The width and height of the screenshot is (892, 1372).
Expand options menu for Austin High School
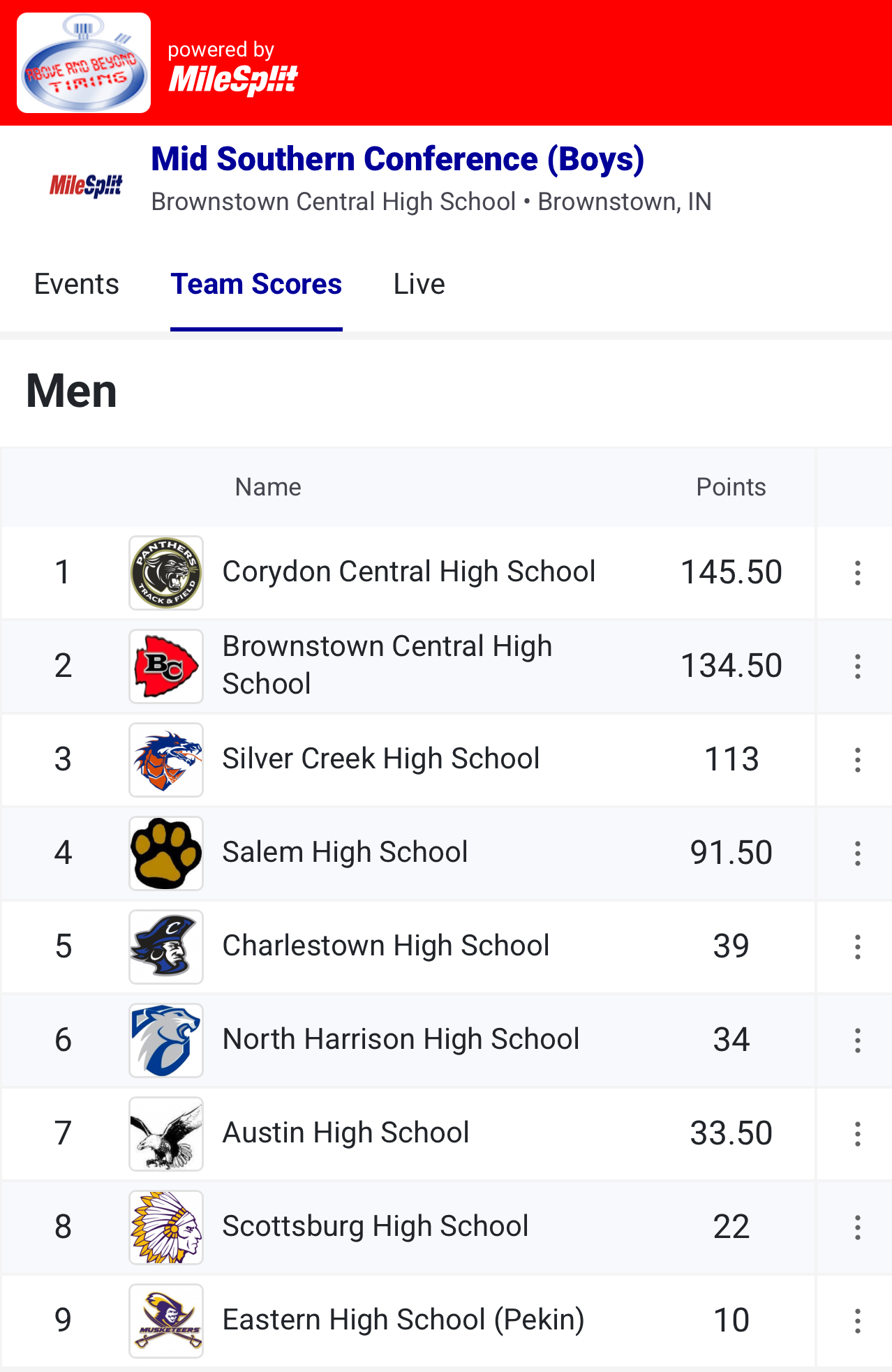coord(857,1134)
